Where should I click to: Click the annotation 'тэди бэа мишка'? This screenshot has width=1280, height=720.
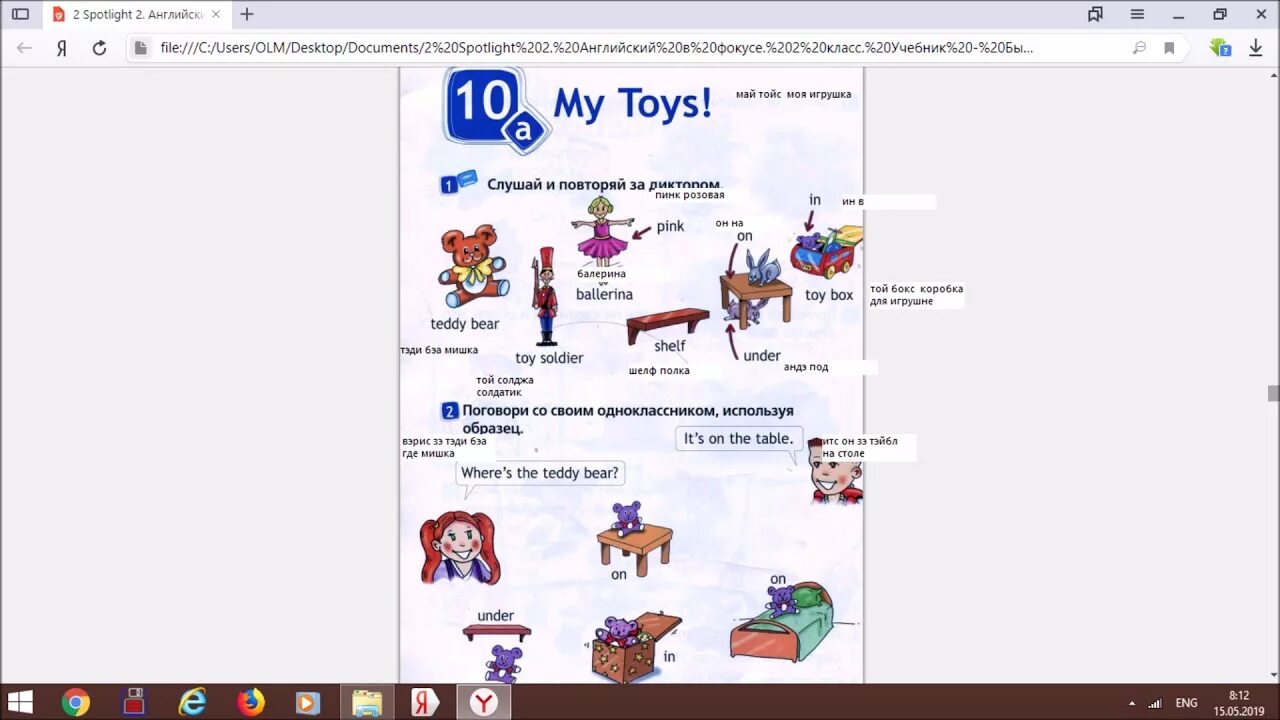click(439, 350)
